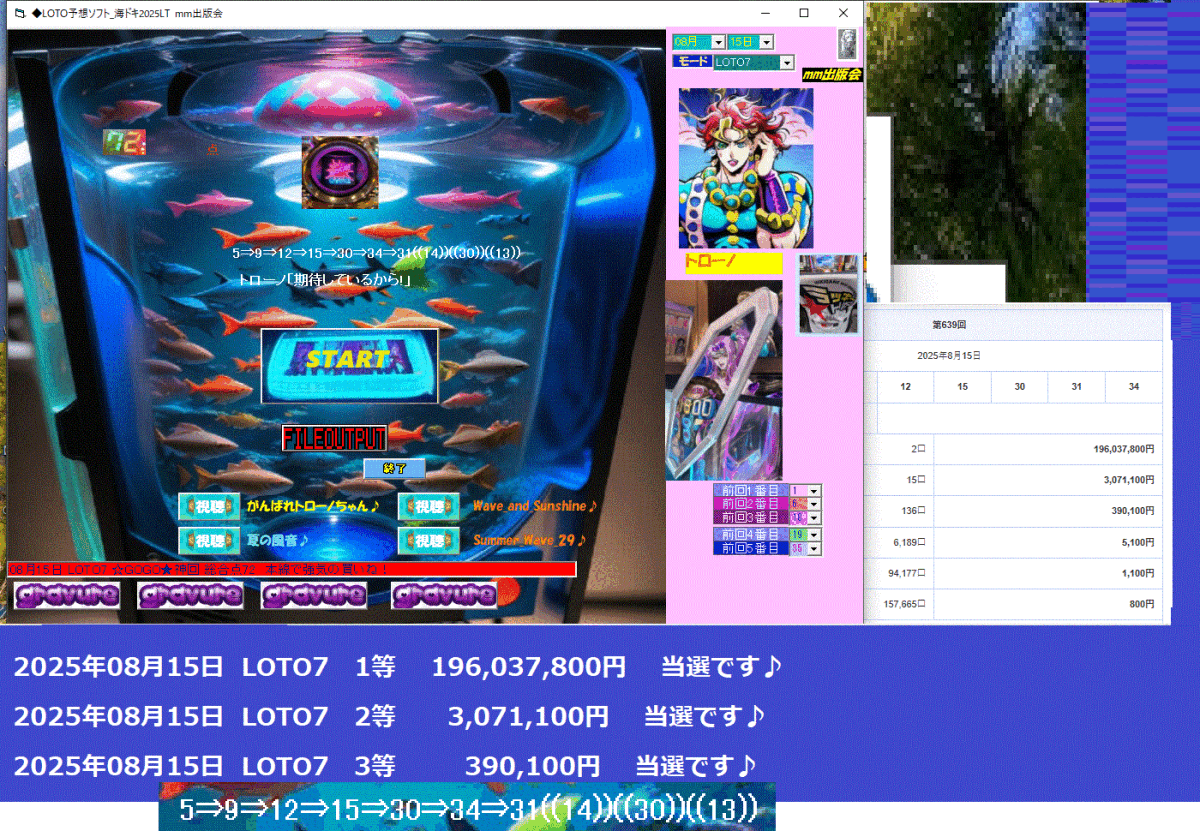Open the 前回2番目 number dropdown
The image size is (1200, 831).
coord(805,504)
